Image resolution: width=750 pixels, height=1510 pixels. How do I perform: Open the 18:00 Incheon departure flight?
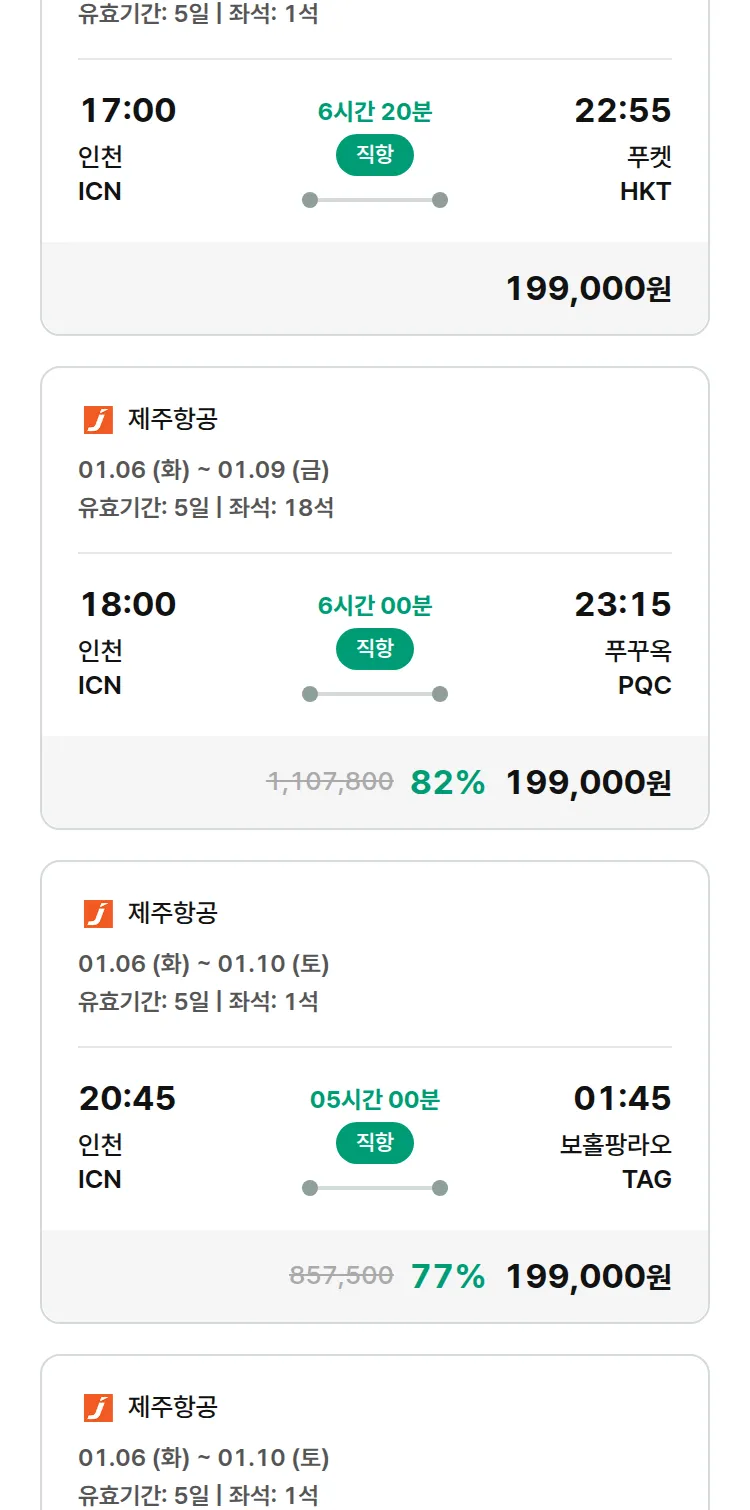point(128,604)
